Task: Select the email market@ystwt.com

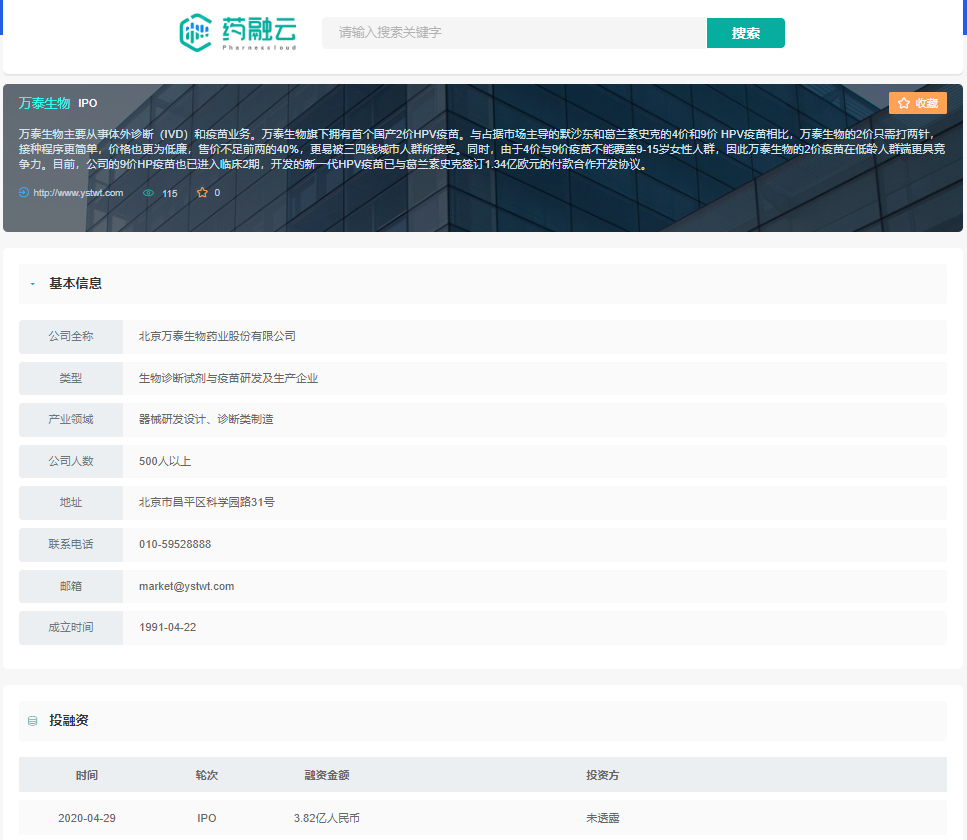Action: [186, 587]
